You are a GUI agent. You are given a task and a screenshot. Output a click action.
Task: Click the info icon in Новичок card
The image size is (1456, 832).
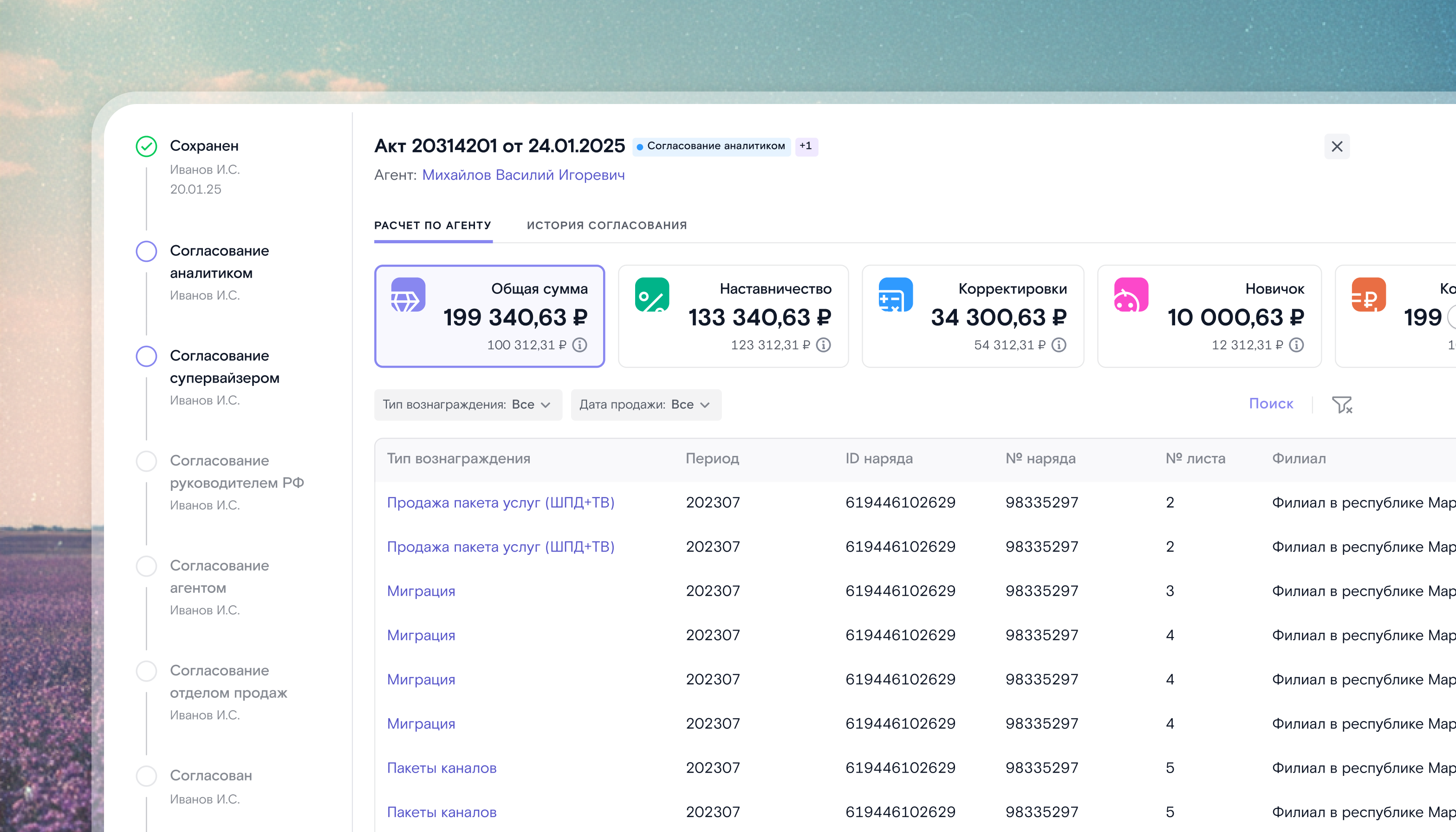[x=1297, y=345]
